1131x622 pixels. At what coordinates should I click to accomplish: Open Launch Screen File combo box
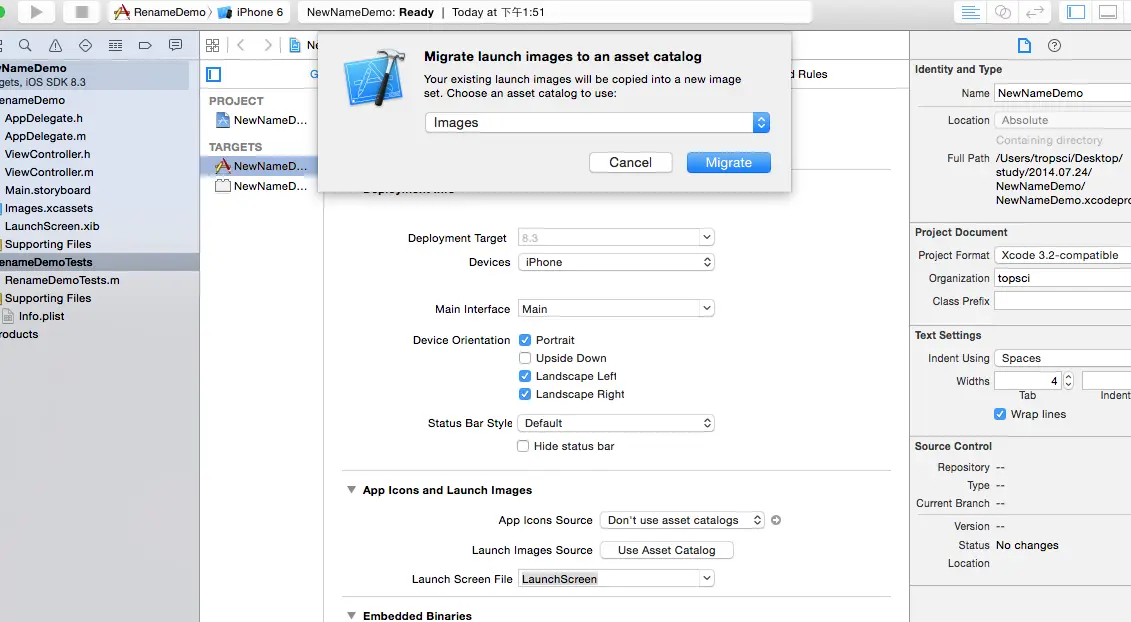(616, 579)
